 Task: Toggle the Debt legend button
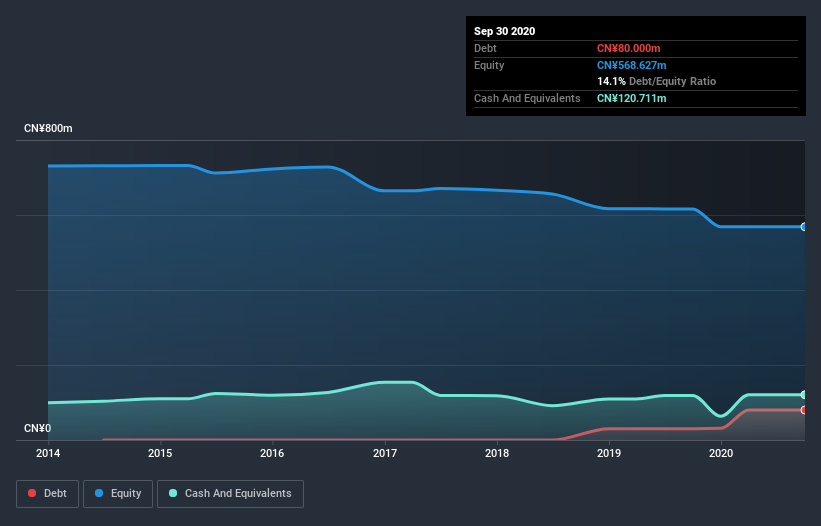coord(47,494)
